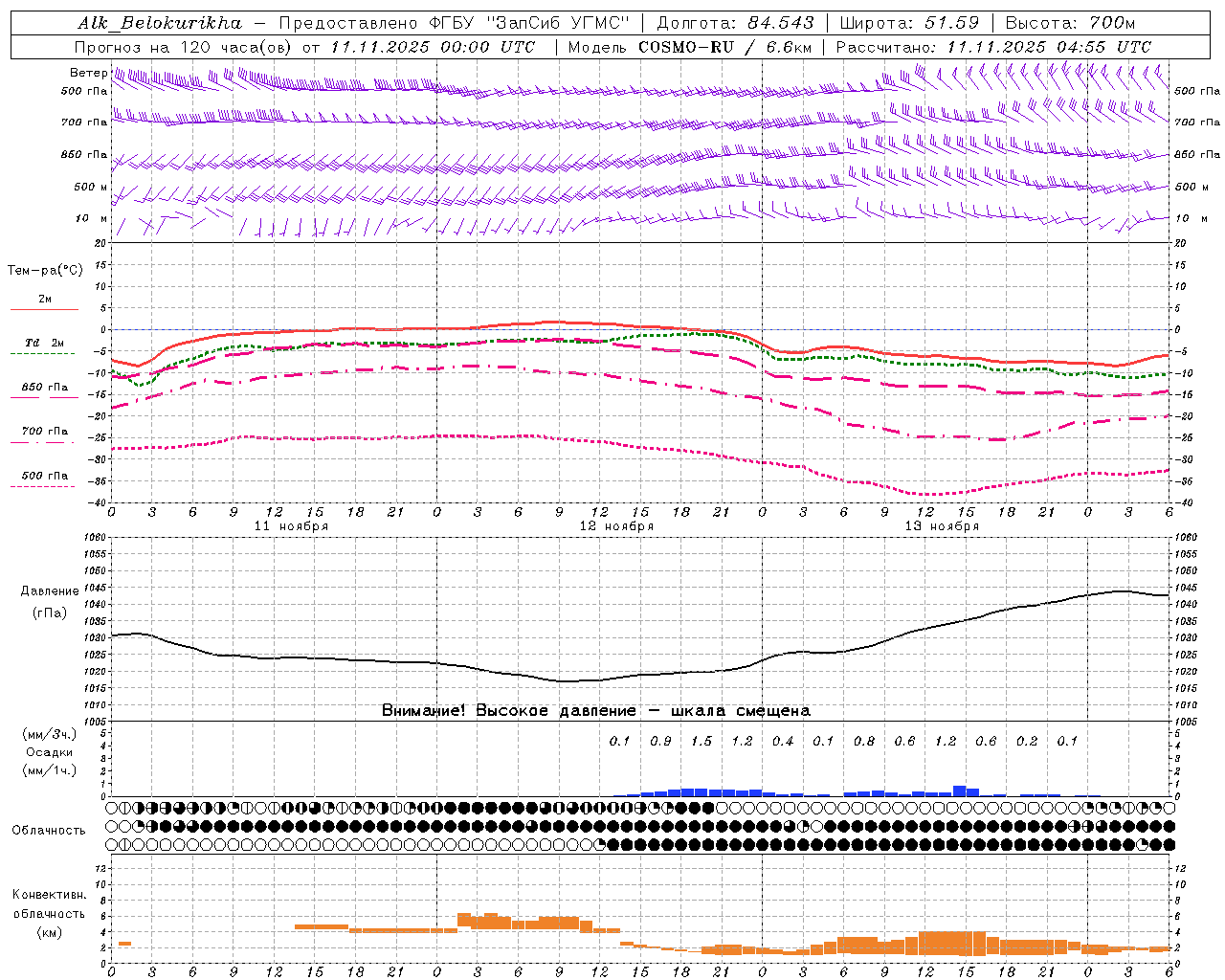Screen dimensions: 1225x980
Task: Click the station title Alk_Belokurikha
Action: (160, 22)
